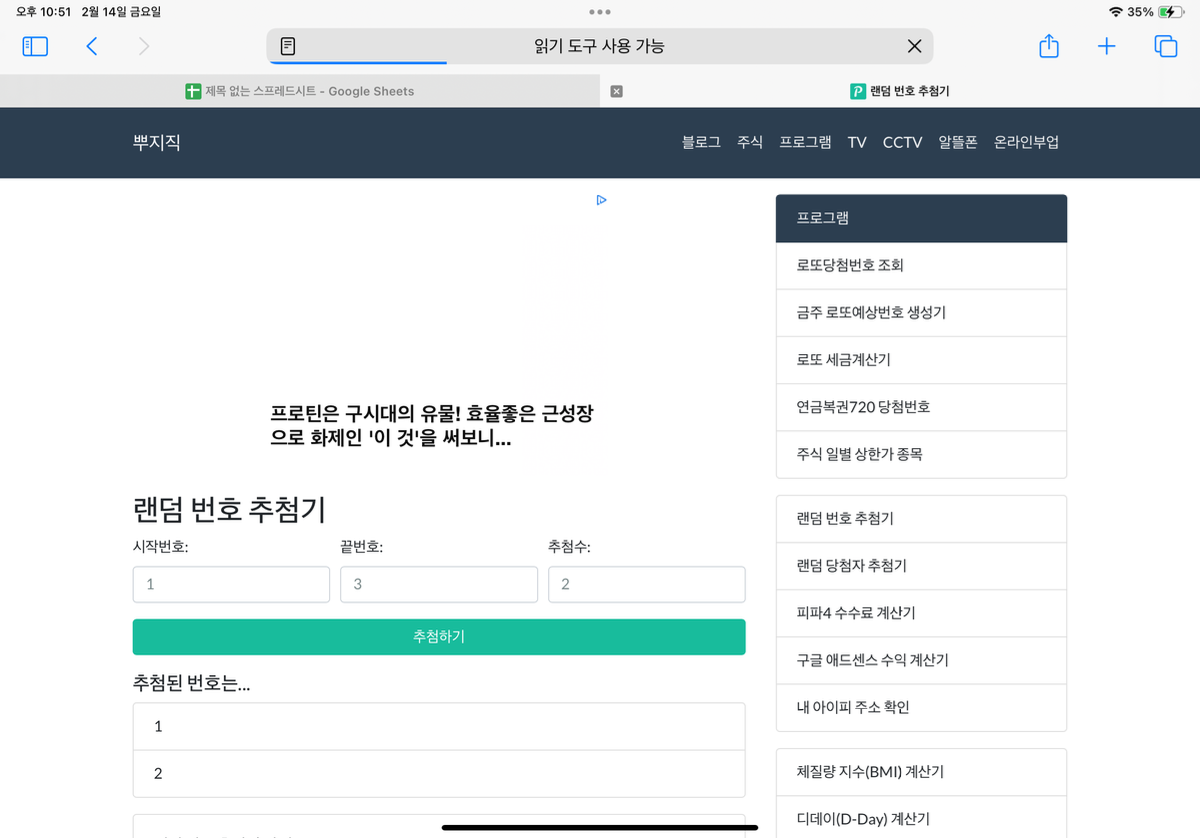Open the 로또당첨번호 조회 link
Image resolution: width=1200 pixels, height=838 pixels.
[x=850, y=265]
